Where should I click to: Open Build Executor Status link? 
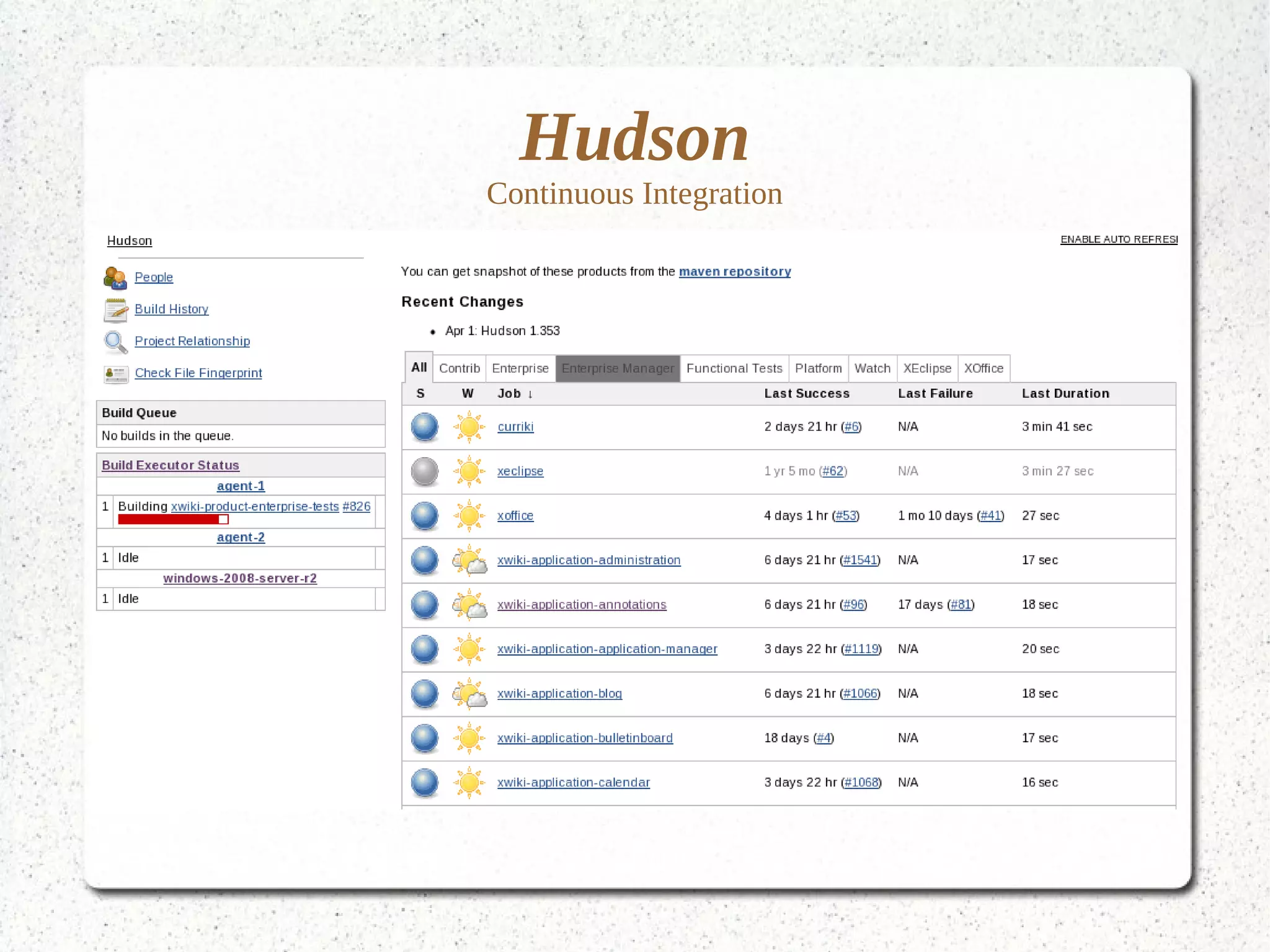[171, 465]
